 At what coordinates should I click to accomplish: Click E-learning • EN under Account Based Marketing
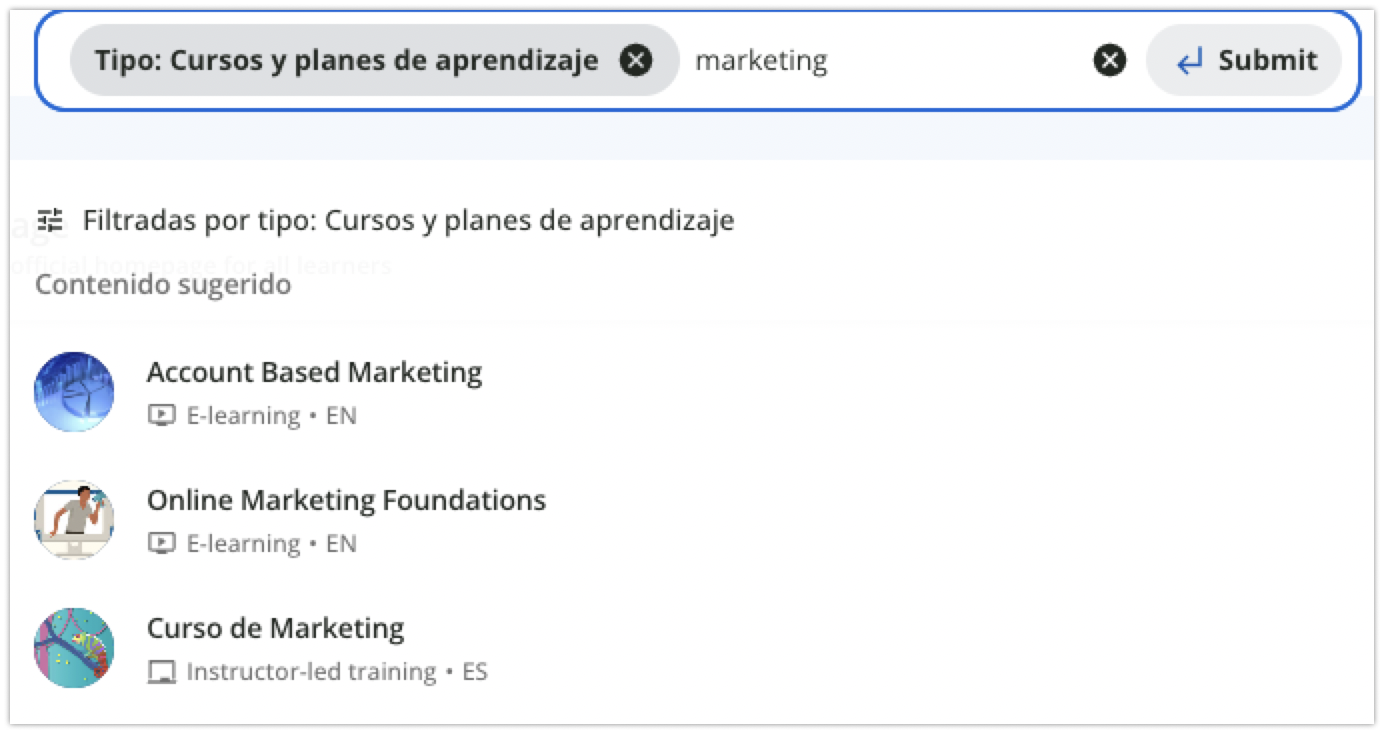[x=271, y=415]
